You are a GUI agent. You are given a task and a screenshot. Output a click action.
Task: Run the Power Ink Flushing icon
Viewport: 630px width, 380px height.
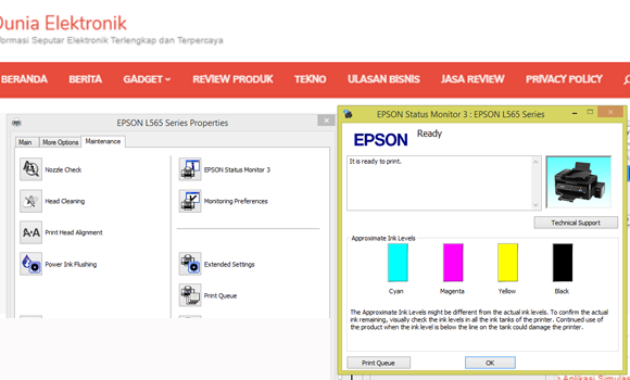31,264
